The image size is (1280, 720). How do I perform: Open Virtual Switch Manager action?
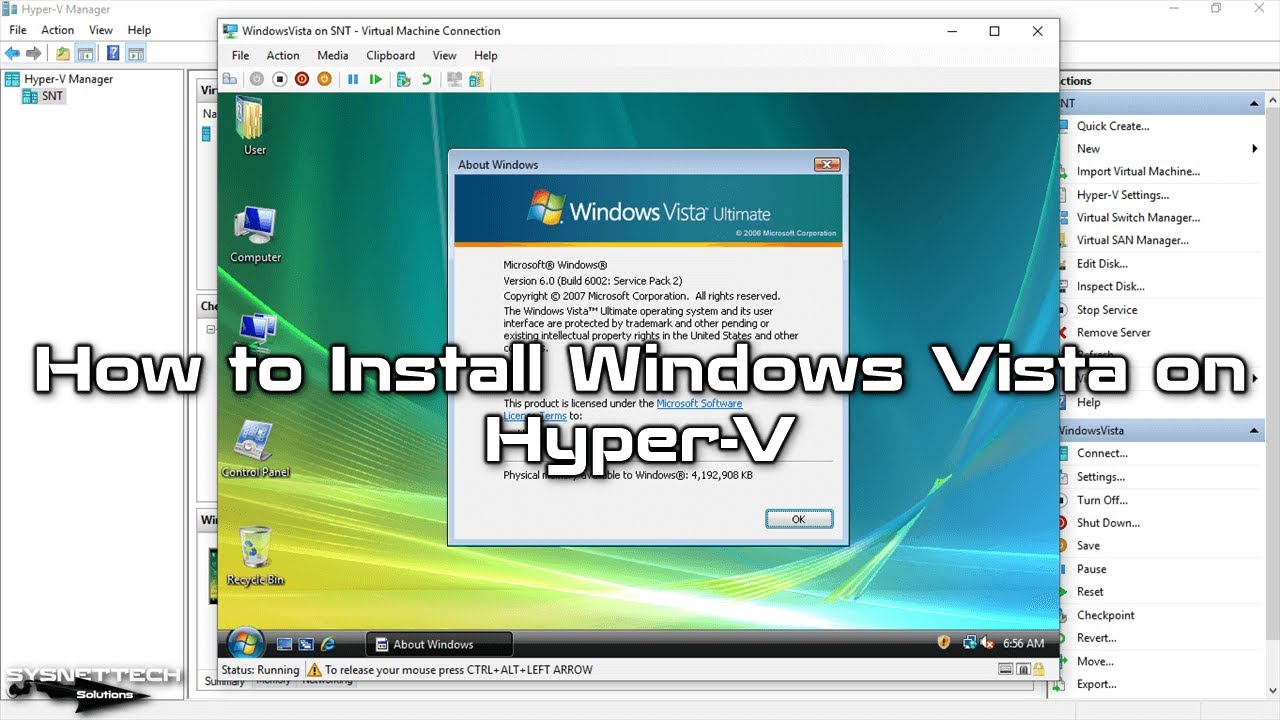tap(1138, 217)
